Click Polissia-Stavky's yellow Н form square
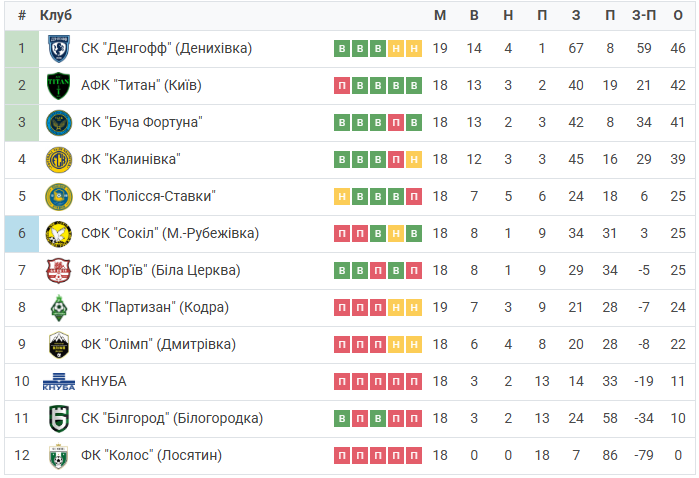This screenshot has width=699, height=478. (x=342, y=197)
